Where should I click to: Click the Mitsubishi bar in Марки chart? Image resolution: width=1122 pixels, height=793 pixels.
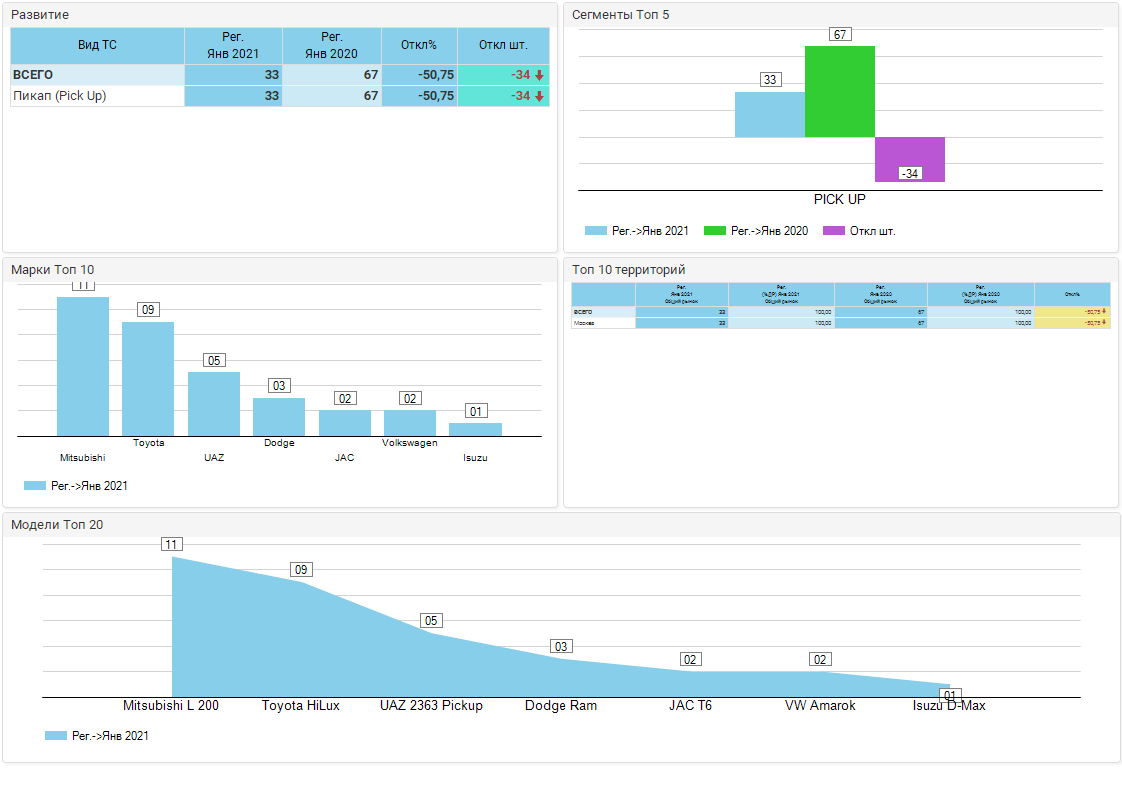pos(83,366)
